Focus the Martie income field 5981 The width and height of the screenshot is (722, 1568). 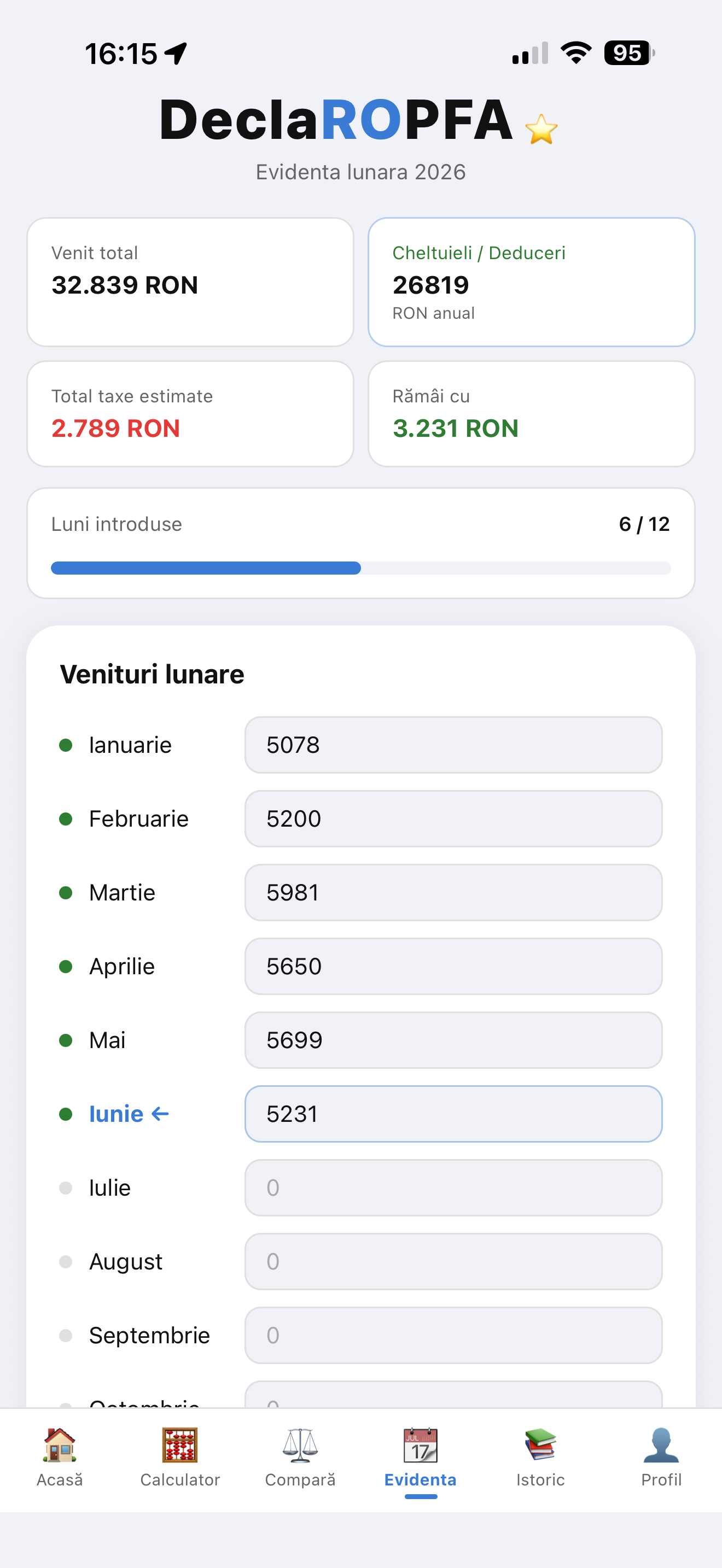tap(453, 892)
